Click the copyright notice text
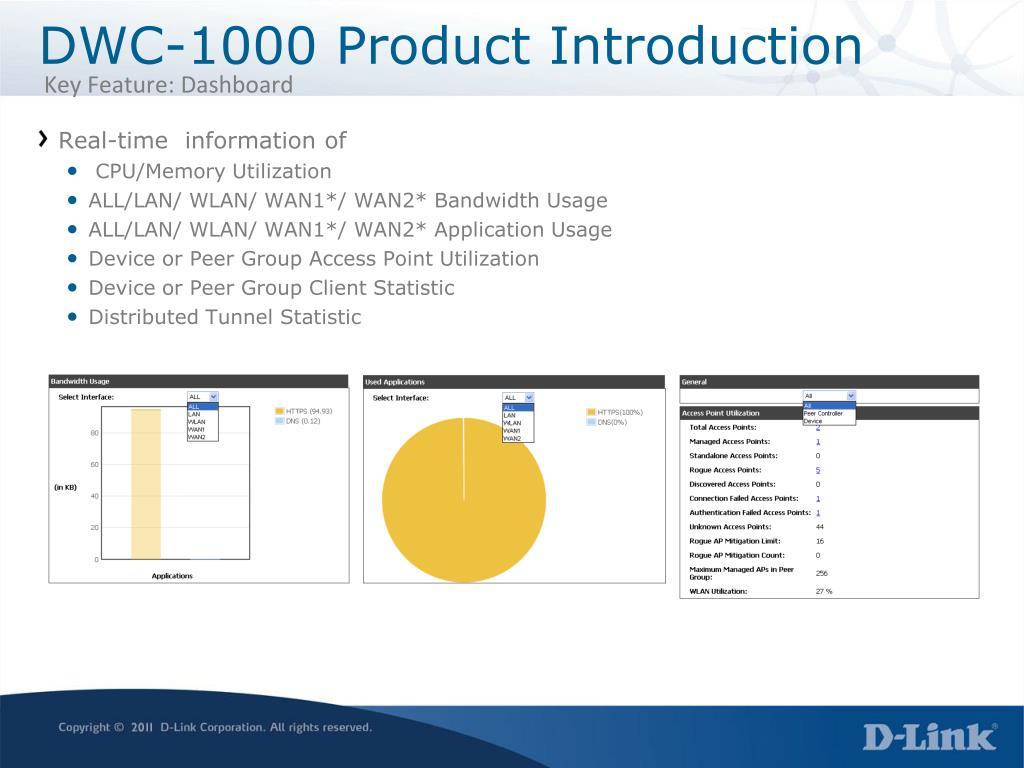 click(215, 728)
